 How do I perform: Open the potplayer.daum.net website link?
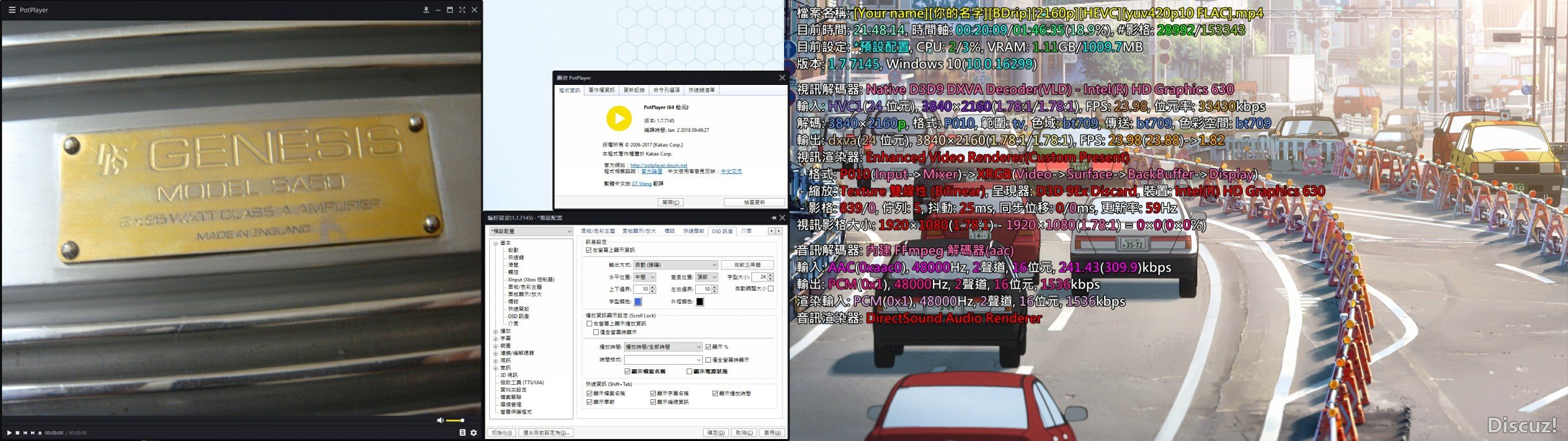659,165
